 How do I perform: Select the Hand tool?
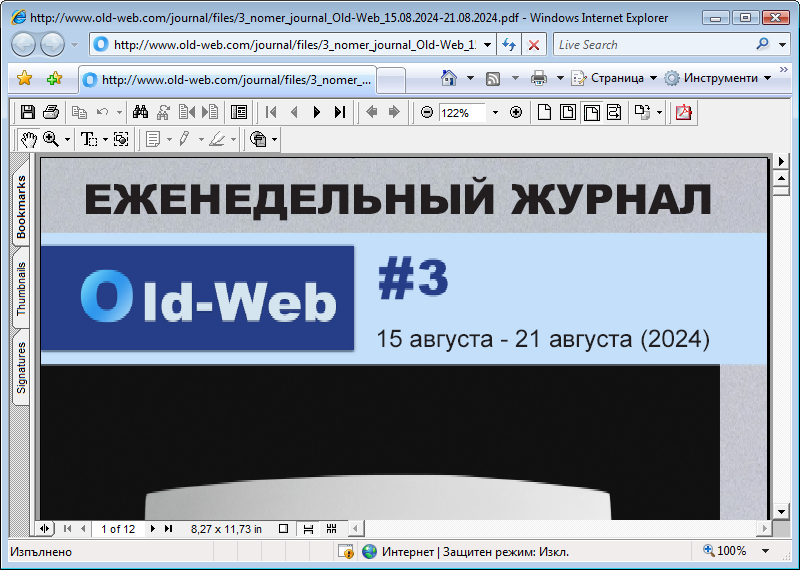pyautogui.click(x=28, y=139)
